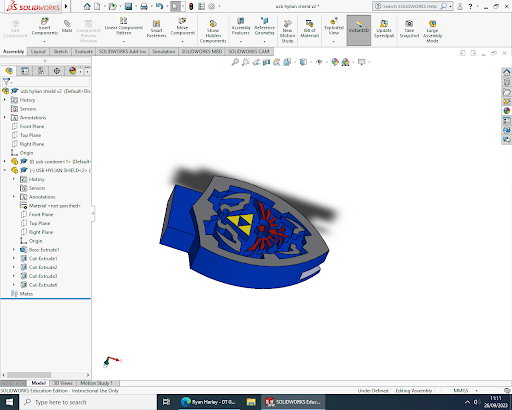512x410 pixels.
Task: Click the Search SOLIDWORKS Help box
Action: tap(409, 6)
